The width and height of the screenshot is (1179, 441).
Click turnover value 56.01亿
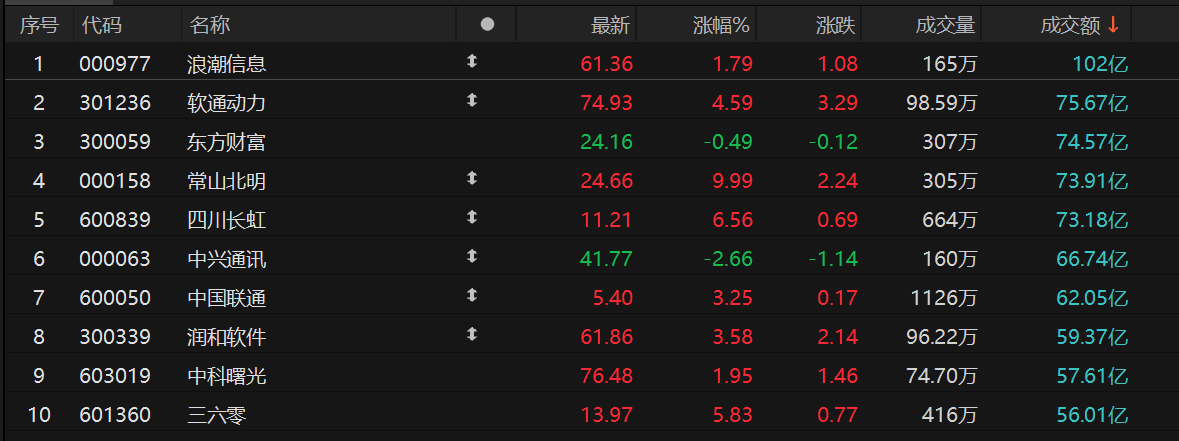[1093, 415]
